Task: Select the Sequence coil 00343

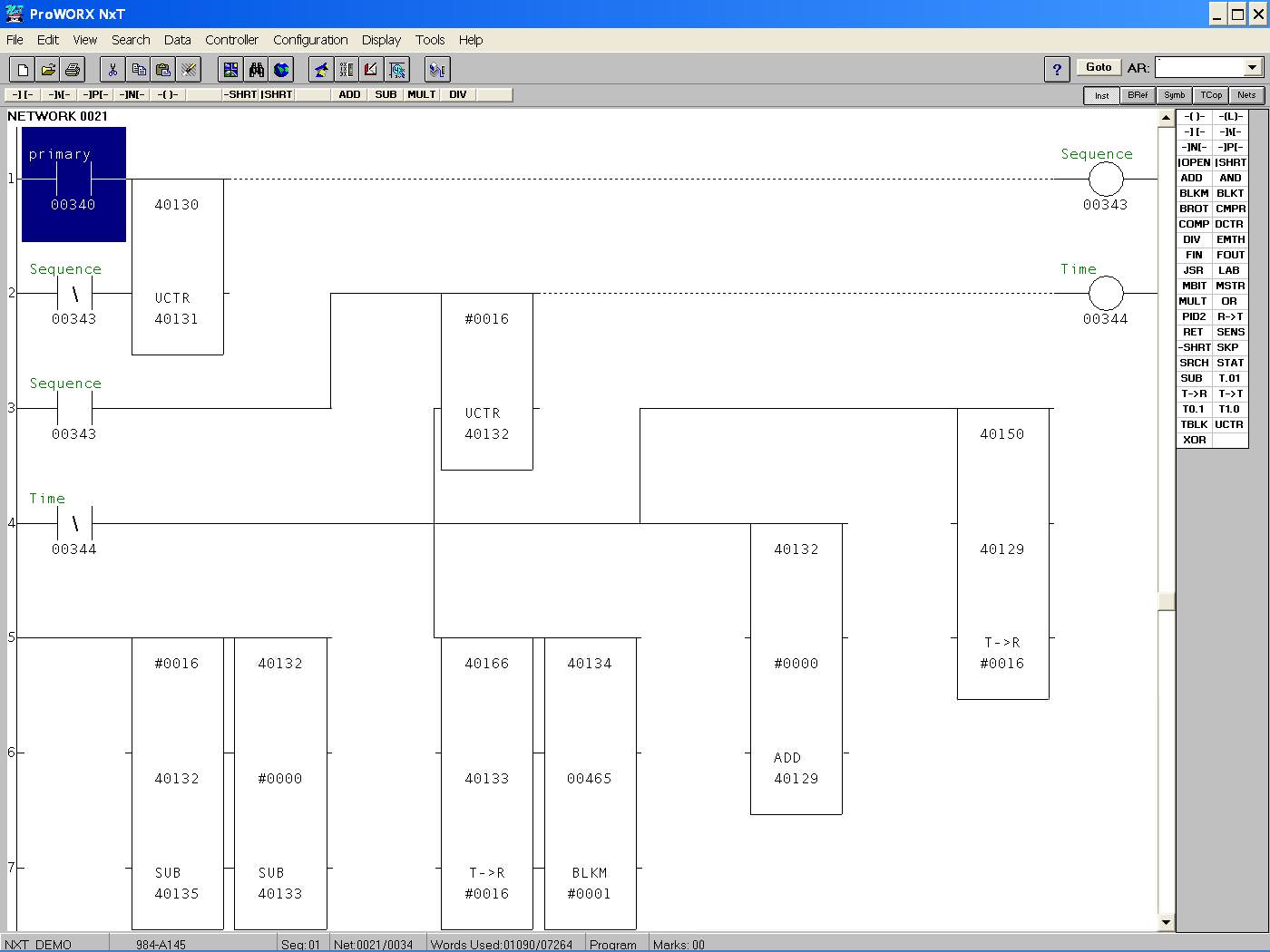Action: coord(1105,180)
